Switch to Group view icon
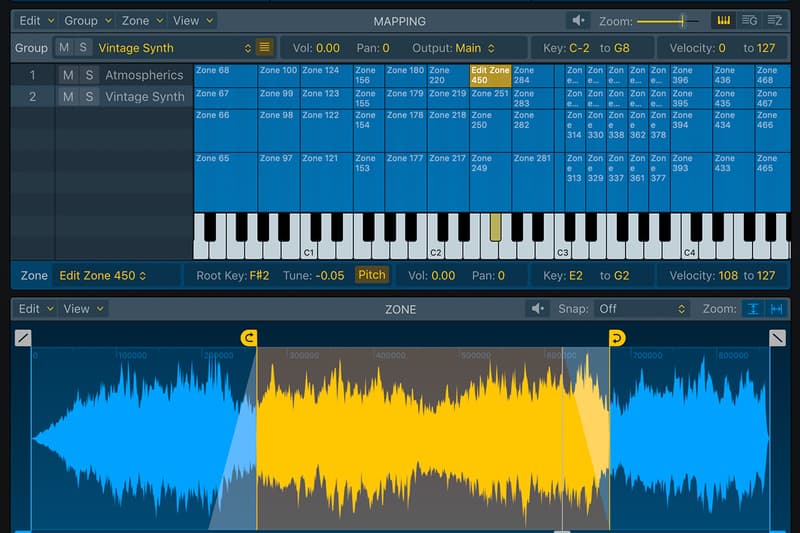 tap(749, 20)
